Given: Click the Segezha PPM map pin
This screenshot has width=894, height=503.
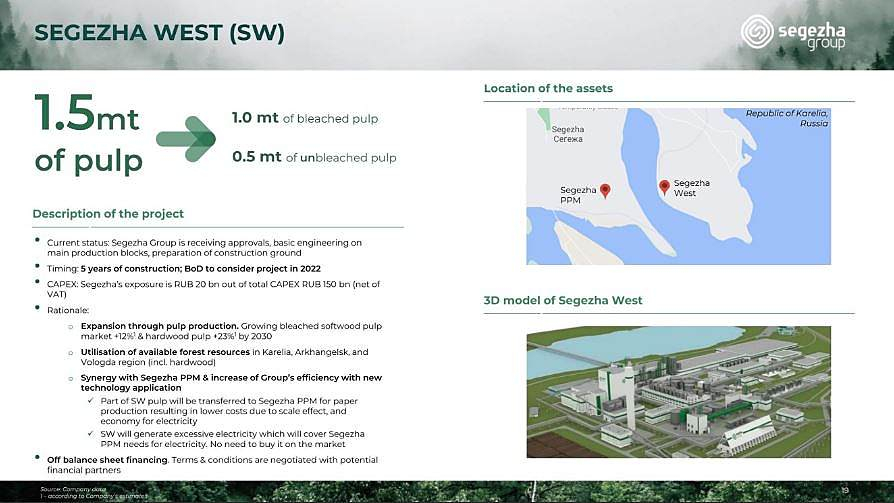Looking at the screenshot, I should (605, 190).
